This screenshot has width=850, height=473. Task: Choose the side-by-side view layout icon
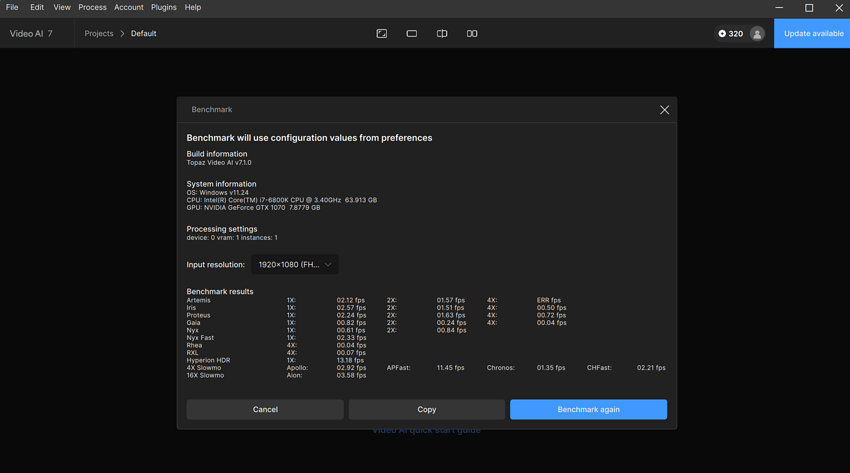[472, 34]
